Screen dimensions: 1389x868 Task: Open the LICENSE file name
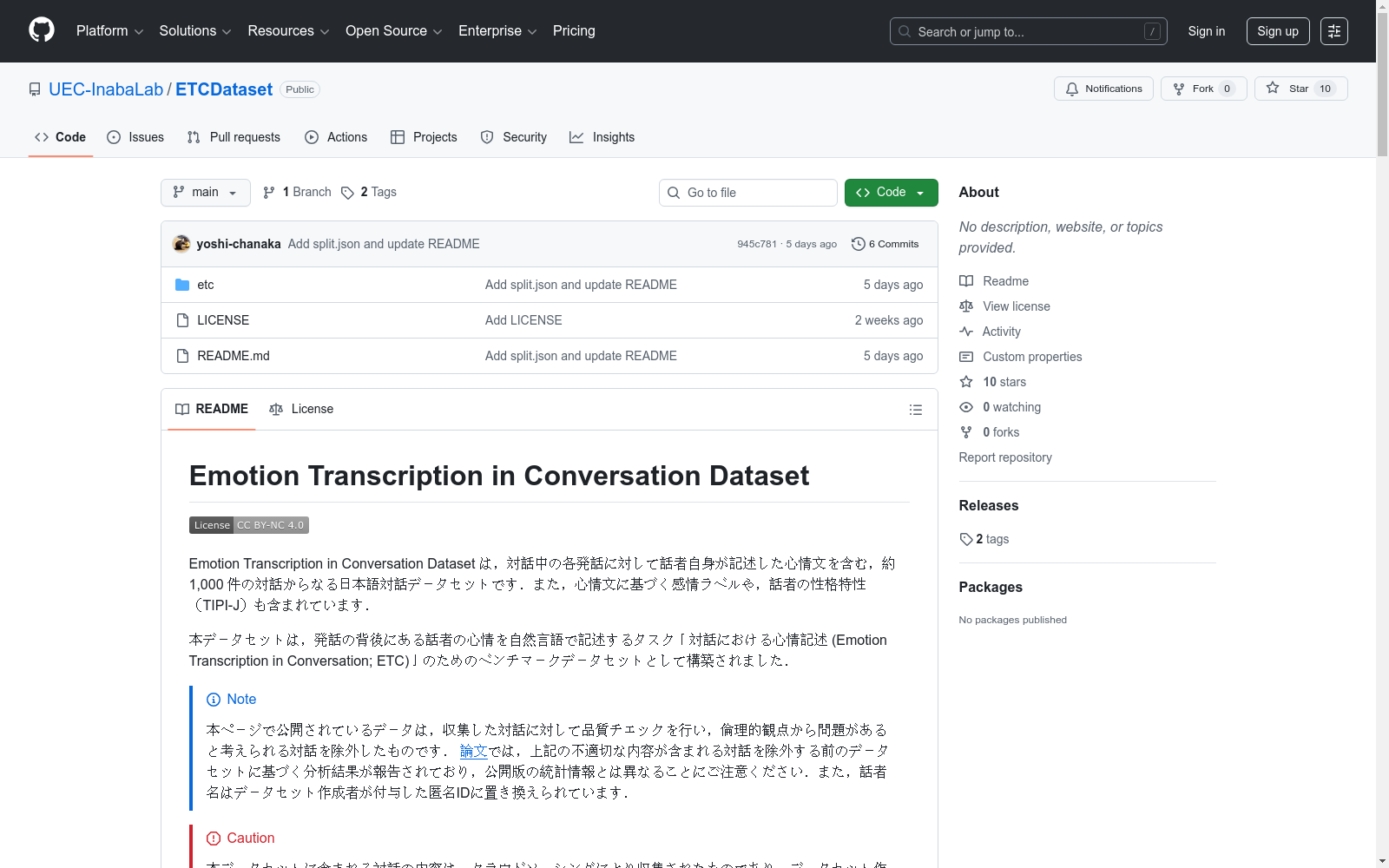pyautogui.click(x=223, y=320)
